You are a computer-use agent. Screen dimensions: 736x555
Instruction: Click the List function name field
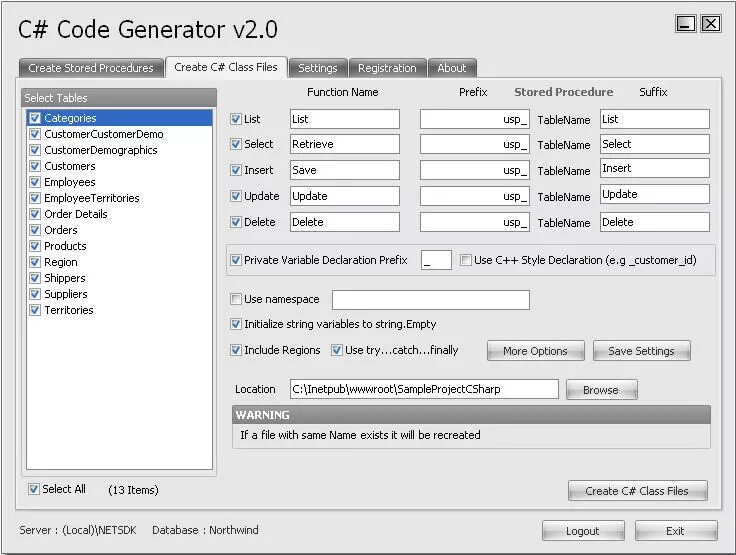coord(345,119)
